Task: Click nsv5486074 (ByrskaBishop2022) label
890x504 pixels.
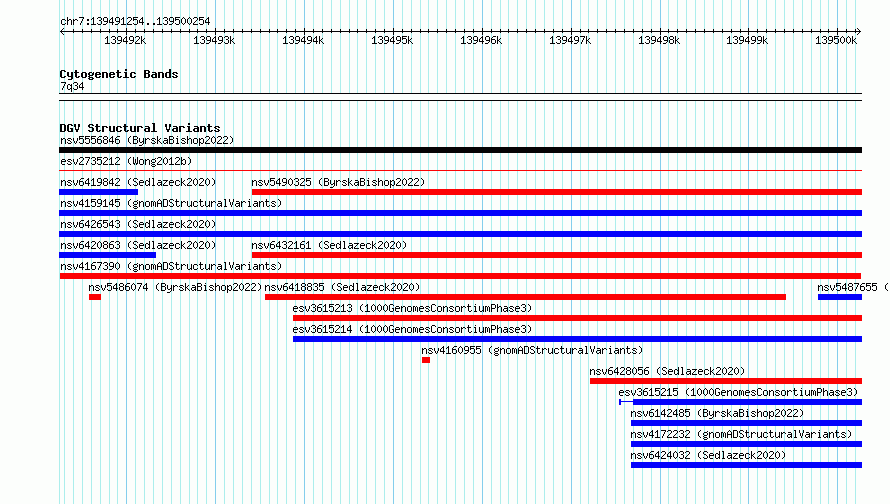Action: pyautogui.click(x=175, y=287)
